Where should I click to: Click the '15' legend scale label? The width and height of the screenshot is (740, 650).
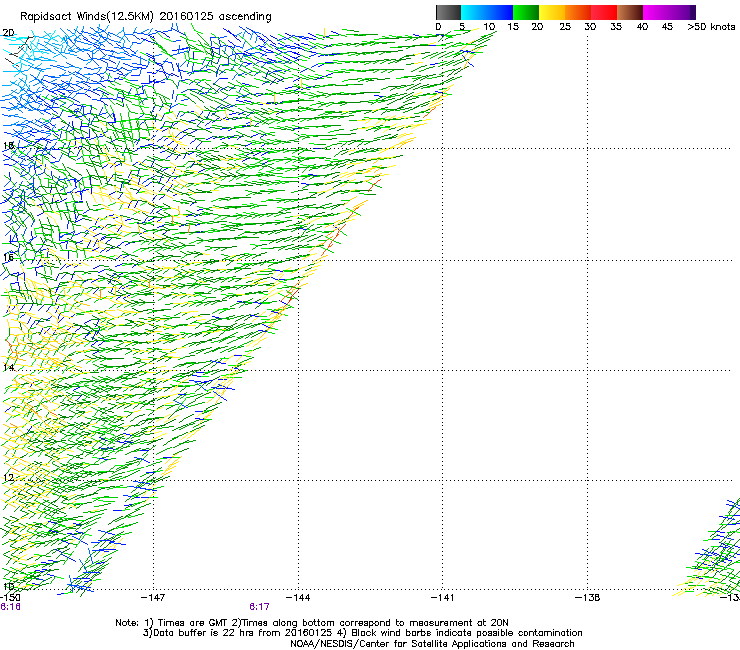click(x=513, y=27)
